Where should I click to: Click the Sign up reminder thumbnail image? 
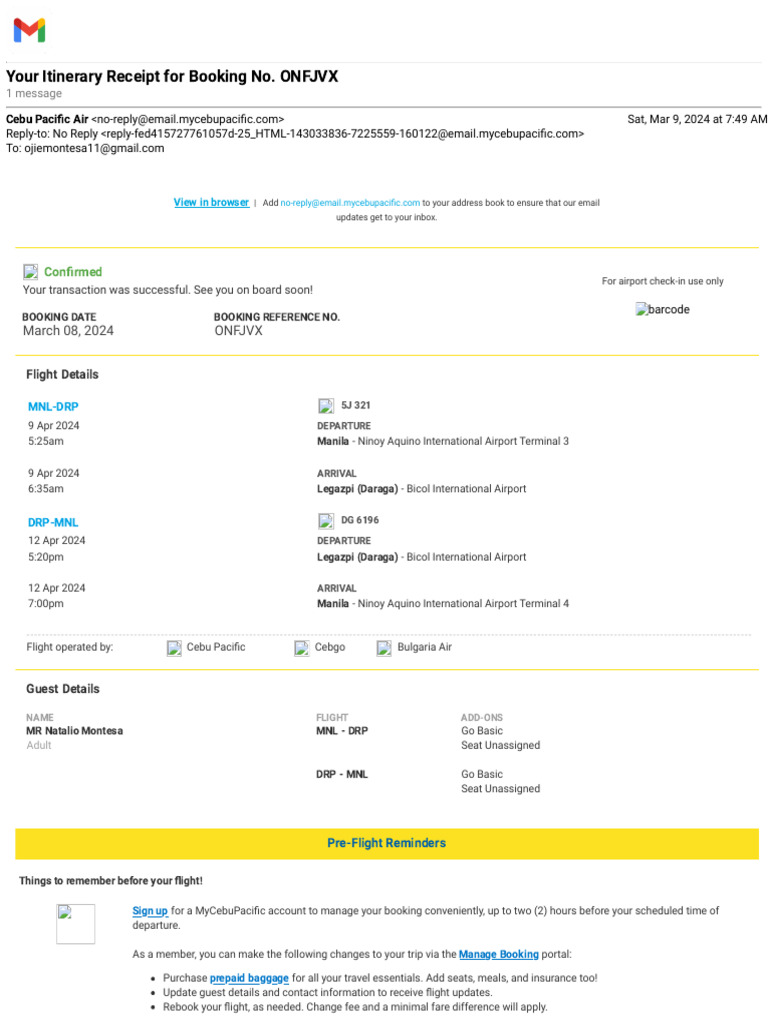coord(75,924)
